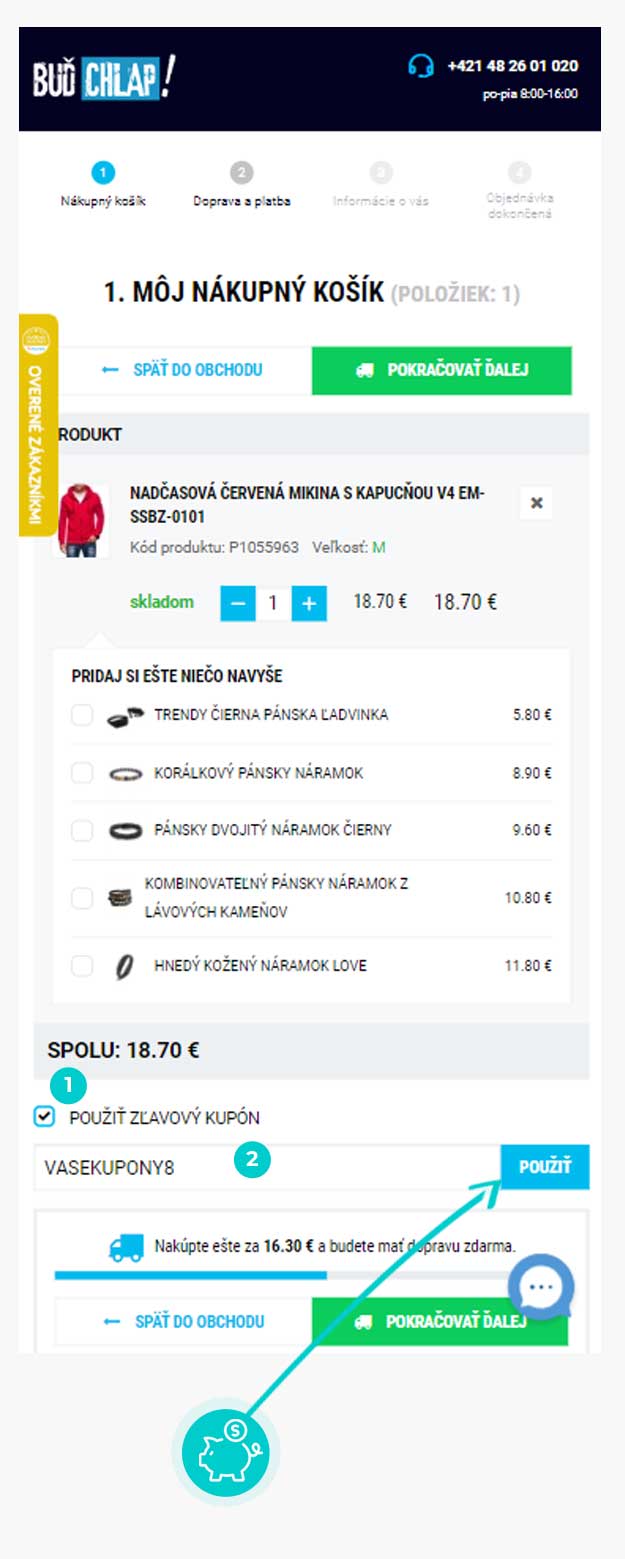Apply coupon with the Použiť button

tap(545, 1167)
